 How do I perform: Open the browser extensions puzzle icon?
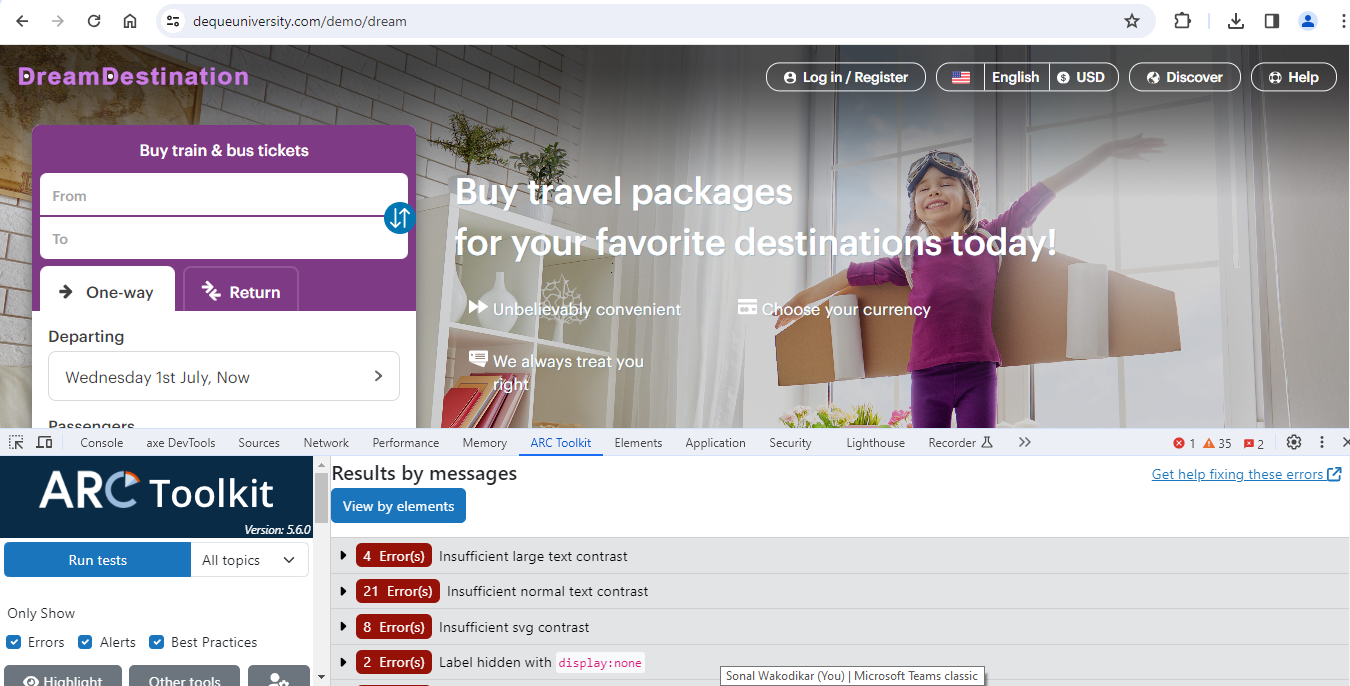[x=1182, y=21]
